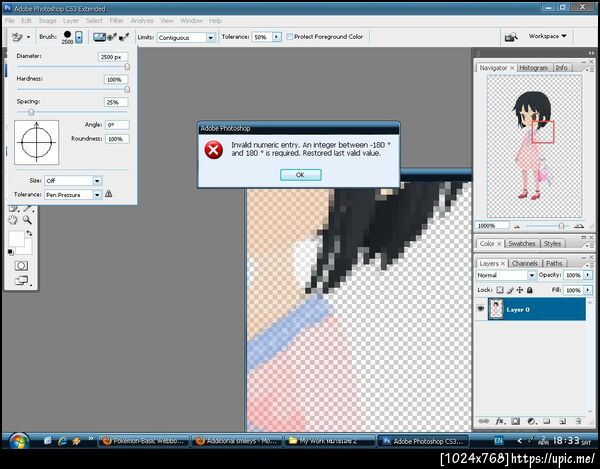Switch to the Channels tab

[x=525, y=263]
